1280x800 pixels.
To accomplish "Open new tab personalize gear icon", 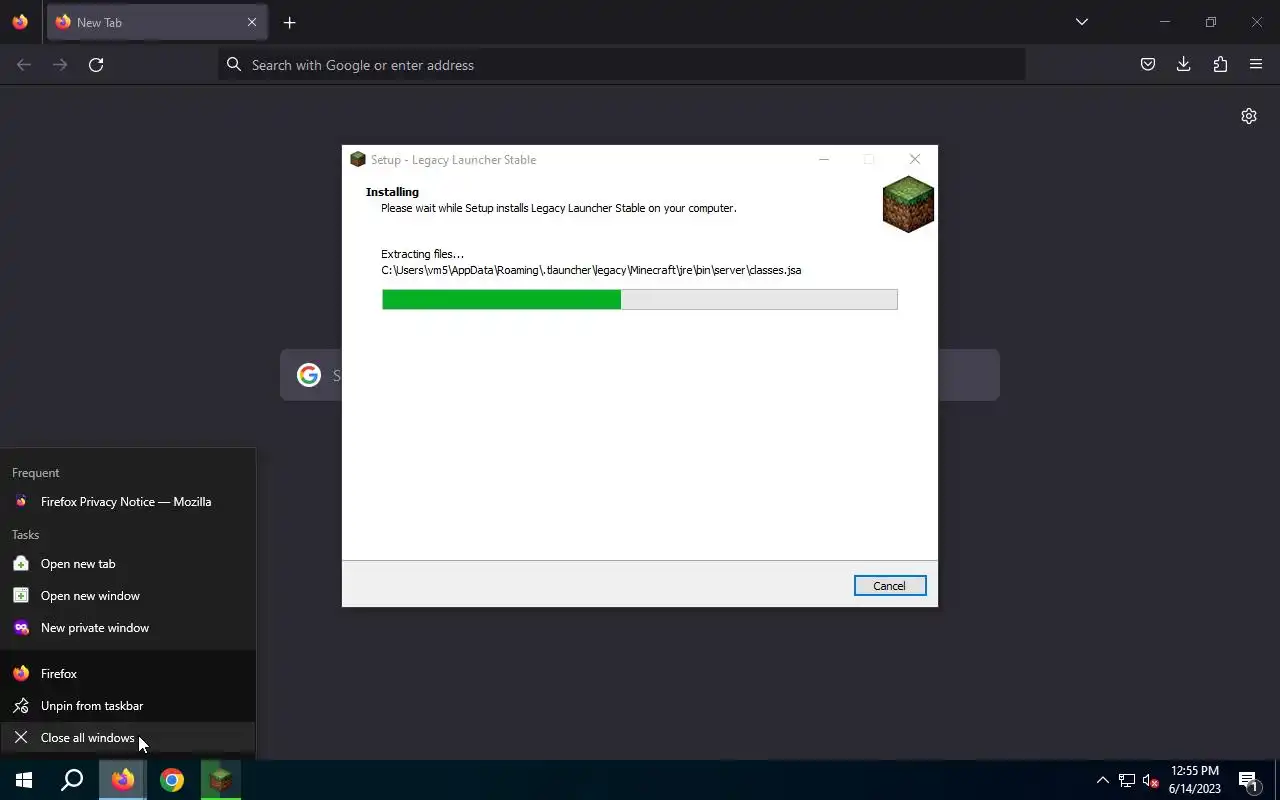I will [x=1249, y=116].
